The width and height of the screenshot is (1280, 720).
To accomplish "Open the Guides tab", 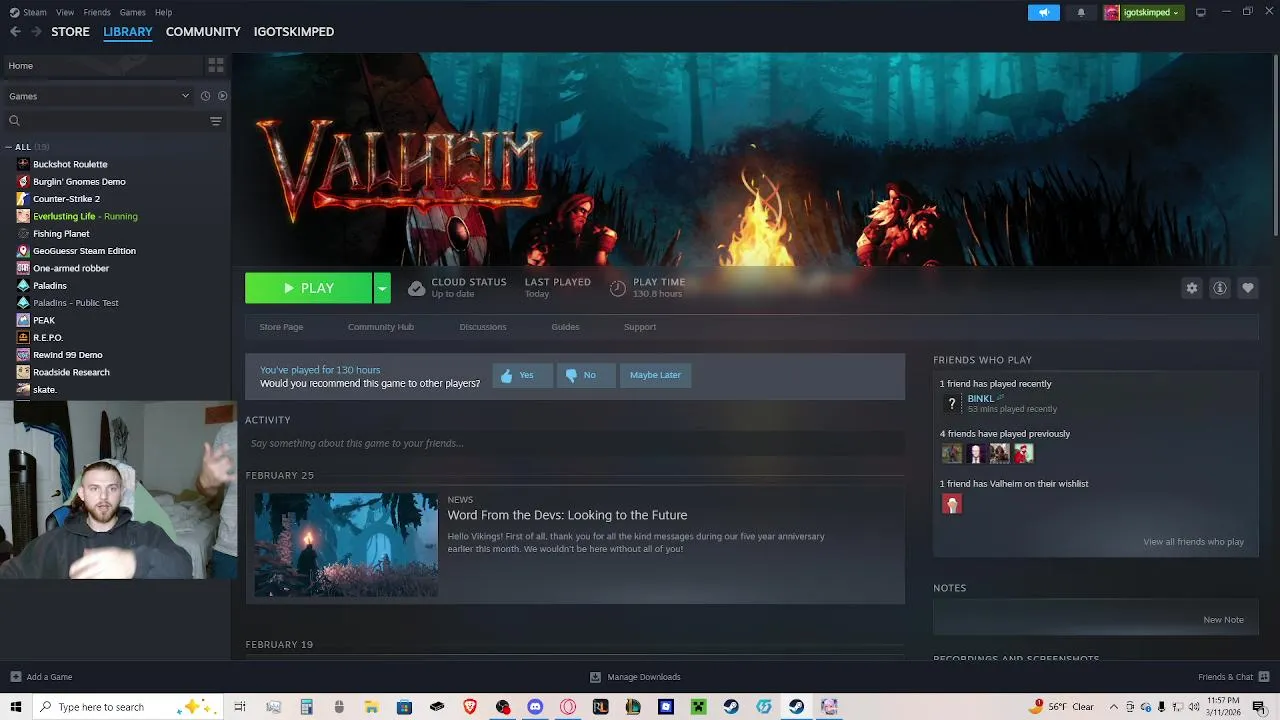I will coord(565,327).
